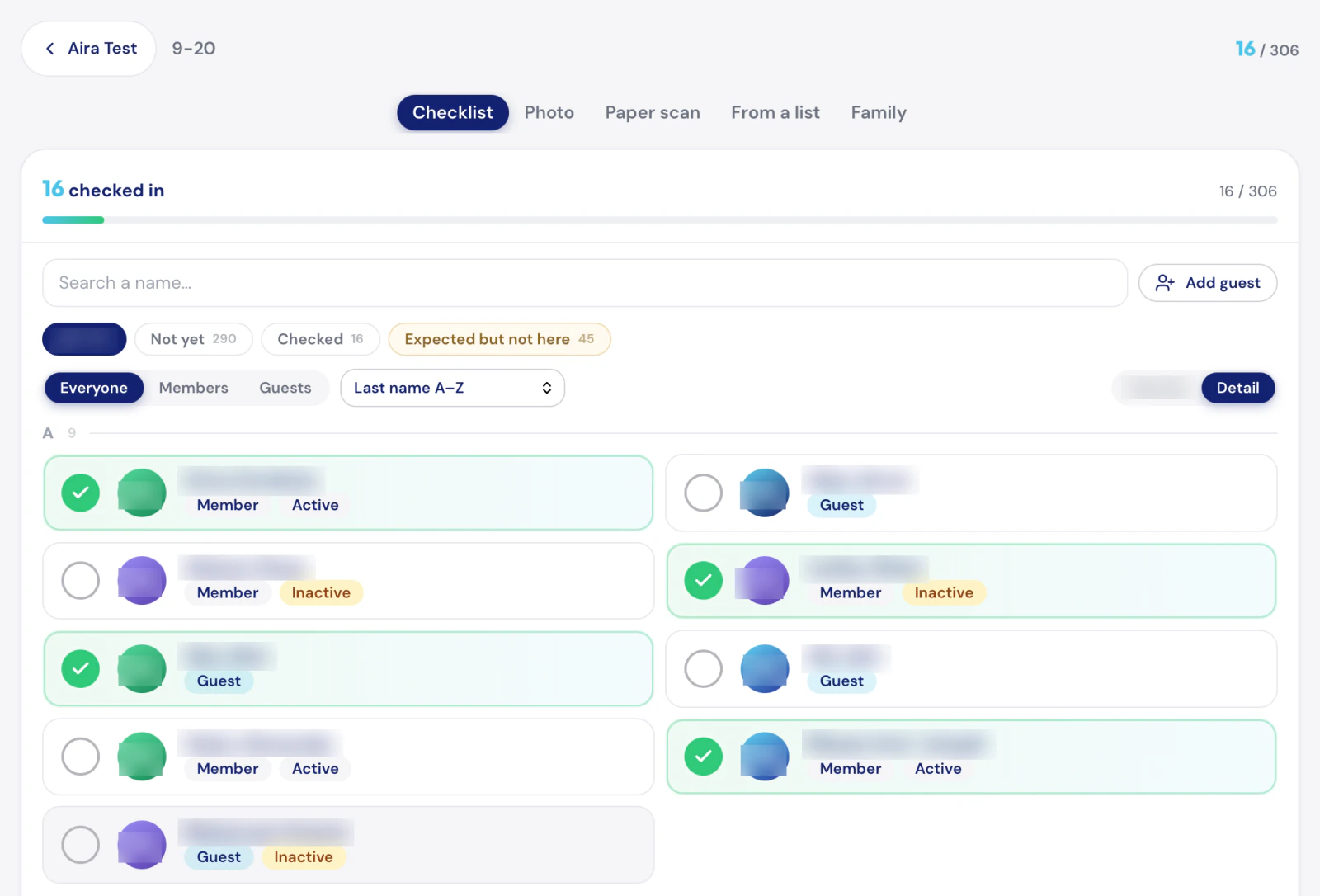Click the purple avatar on the Guest Inactive card

142,845
